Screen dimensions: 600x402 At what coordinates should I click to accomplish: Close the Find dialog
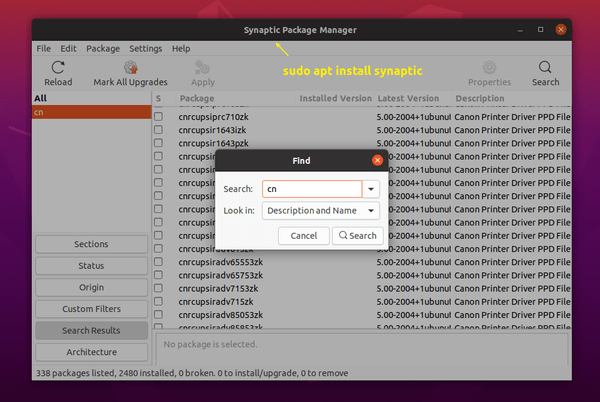point(377,160)
